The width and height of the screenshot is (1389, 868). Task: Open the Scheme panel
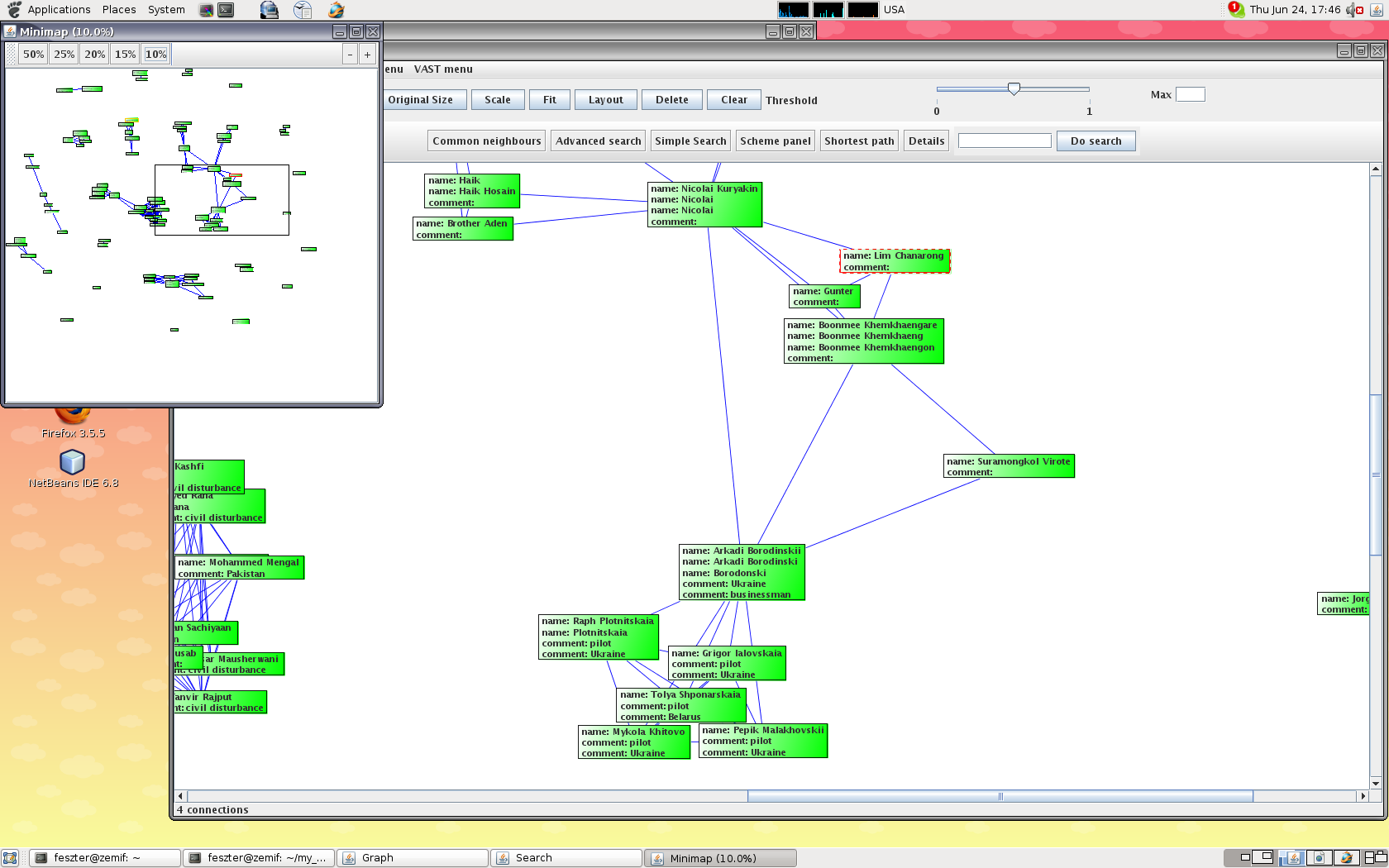pos(776,141)
